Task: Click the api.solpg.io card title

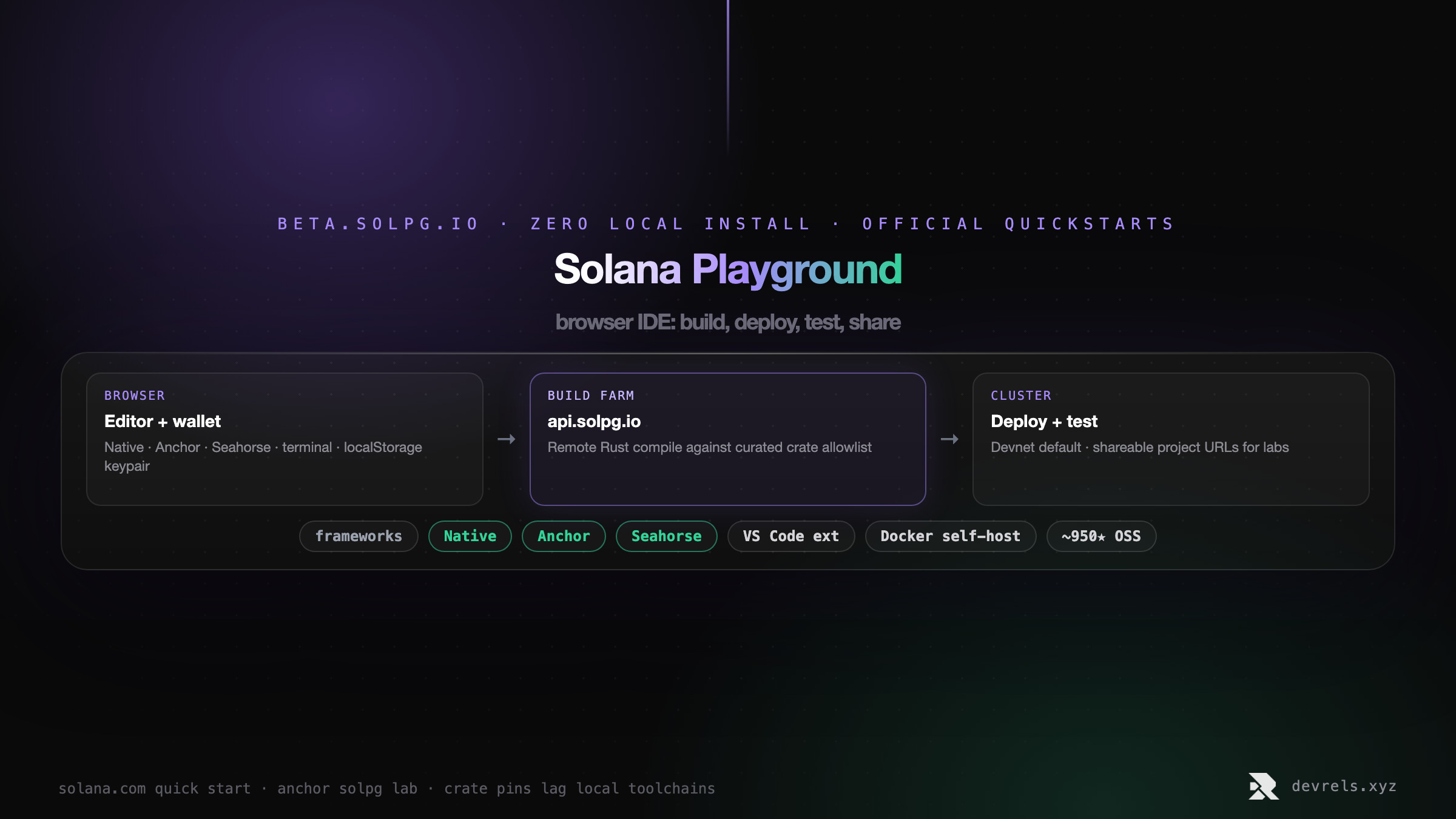Action: [594, 421]
